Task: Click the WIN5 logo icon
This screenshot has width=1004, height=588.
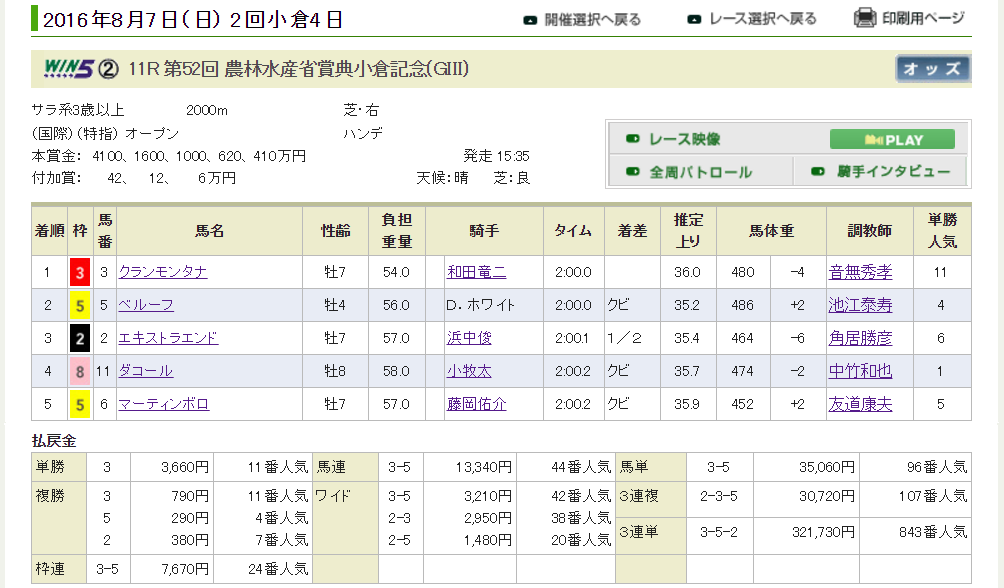Action: [69, 69]
